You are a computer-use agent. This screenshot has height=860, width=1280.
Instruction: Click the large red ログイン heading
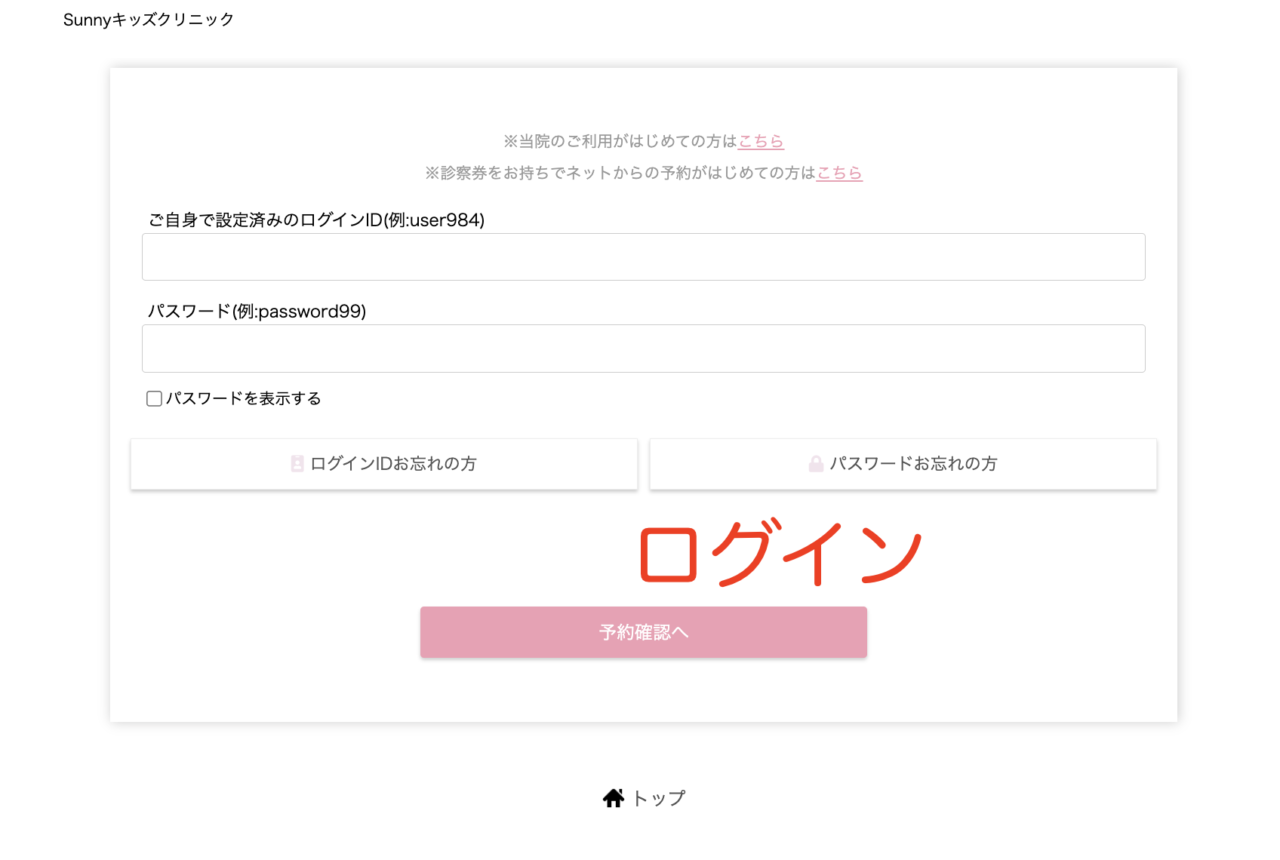779,555
